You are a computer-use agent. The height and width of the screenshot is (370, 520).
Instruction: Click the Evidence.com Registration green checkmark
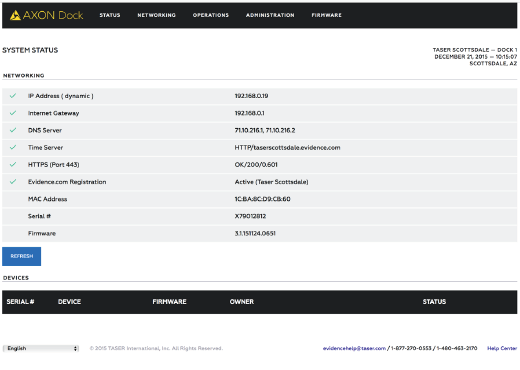(13, 182)
